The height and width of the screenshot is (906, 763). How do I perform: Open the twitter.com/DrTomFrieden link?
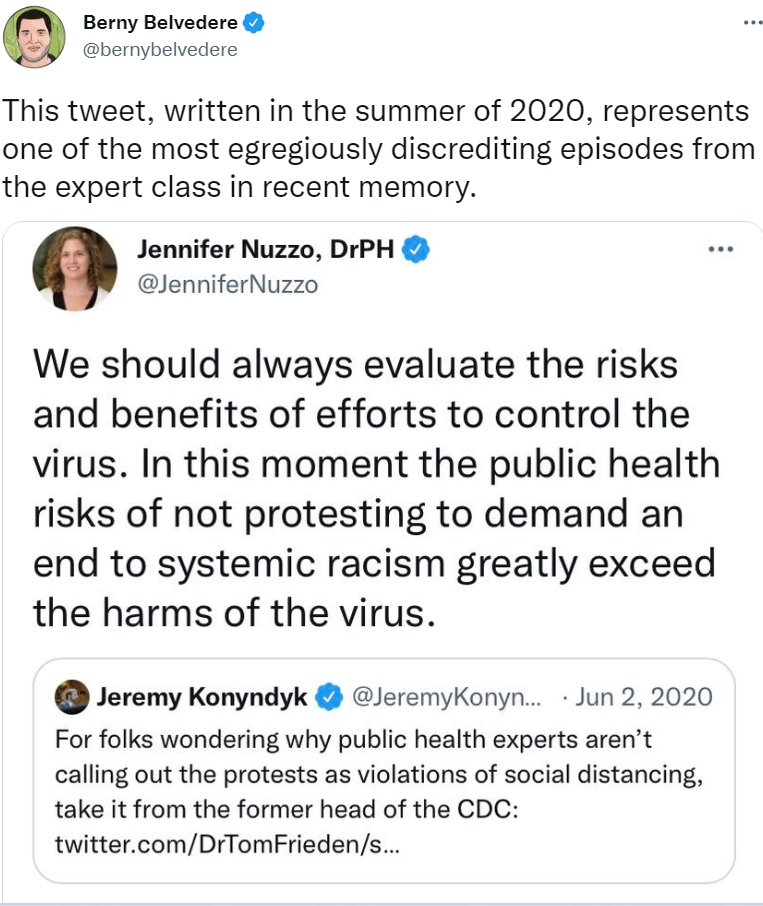(226, 844)
